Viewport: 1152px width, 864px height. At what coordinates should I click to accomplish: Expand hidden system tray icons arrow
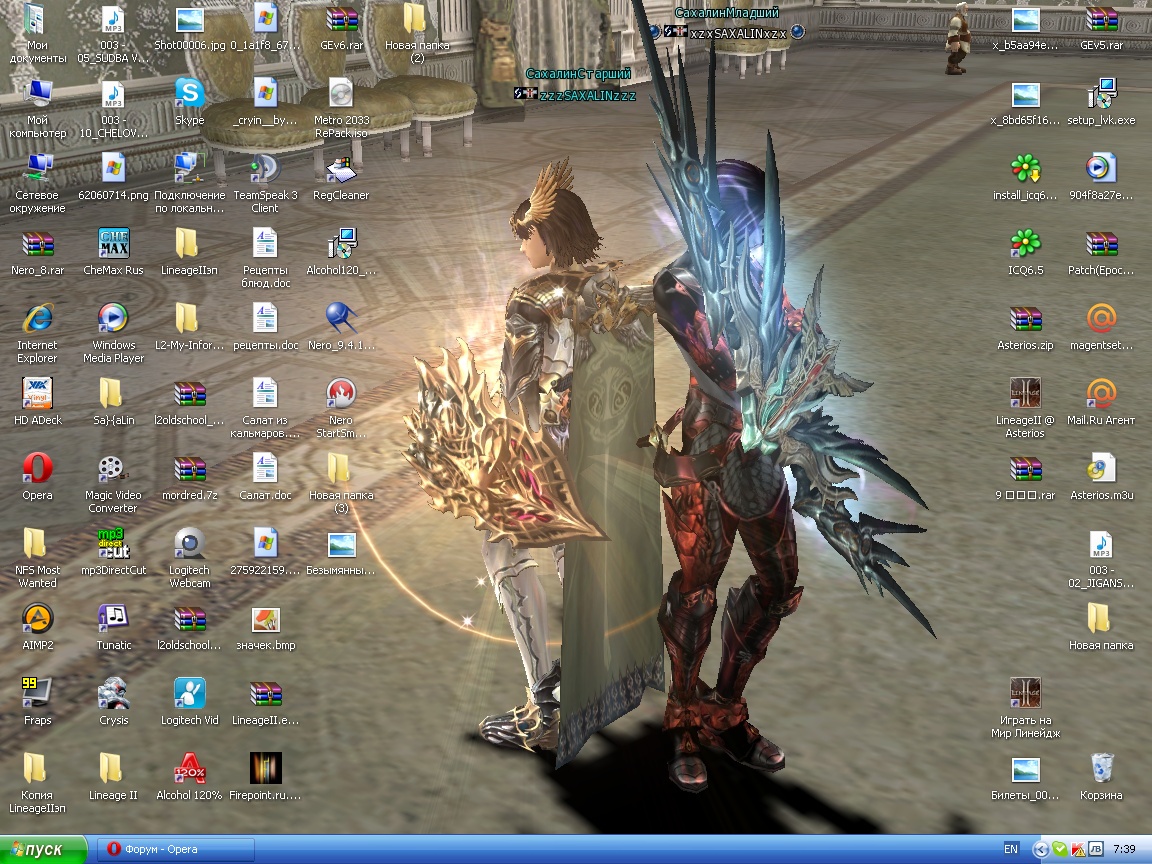pyautogui.click(x=1040, y=850)
